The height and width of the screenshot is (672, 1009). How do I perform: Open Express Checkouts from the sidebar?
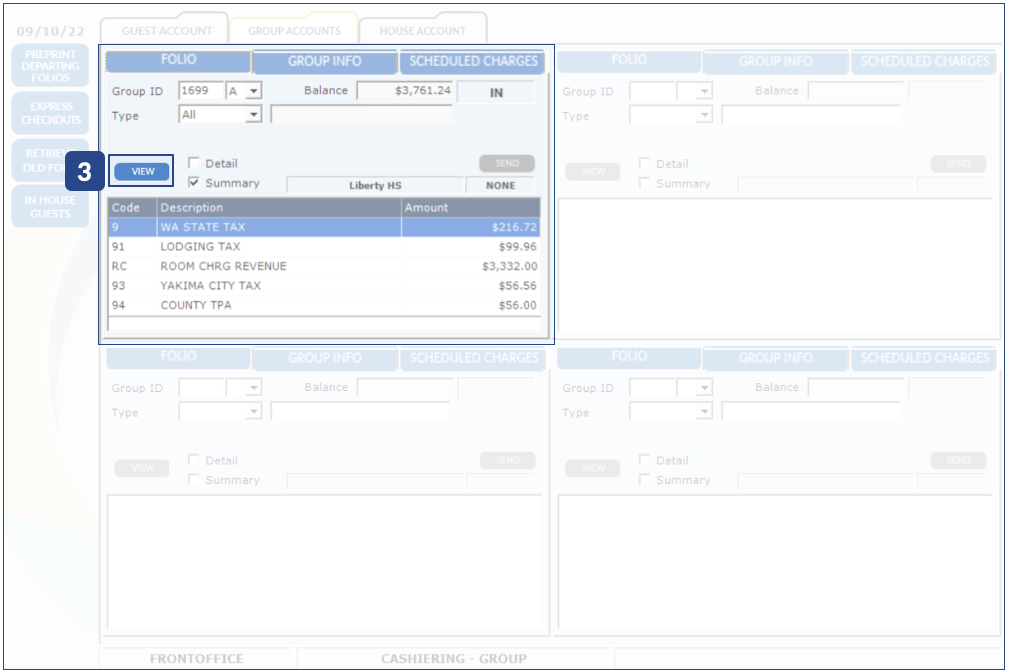50,113
